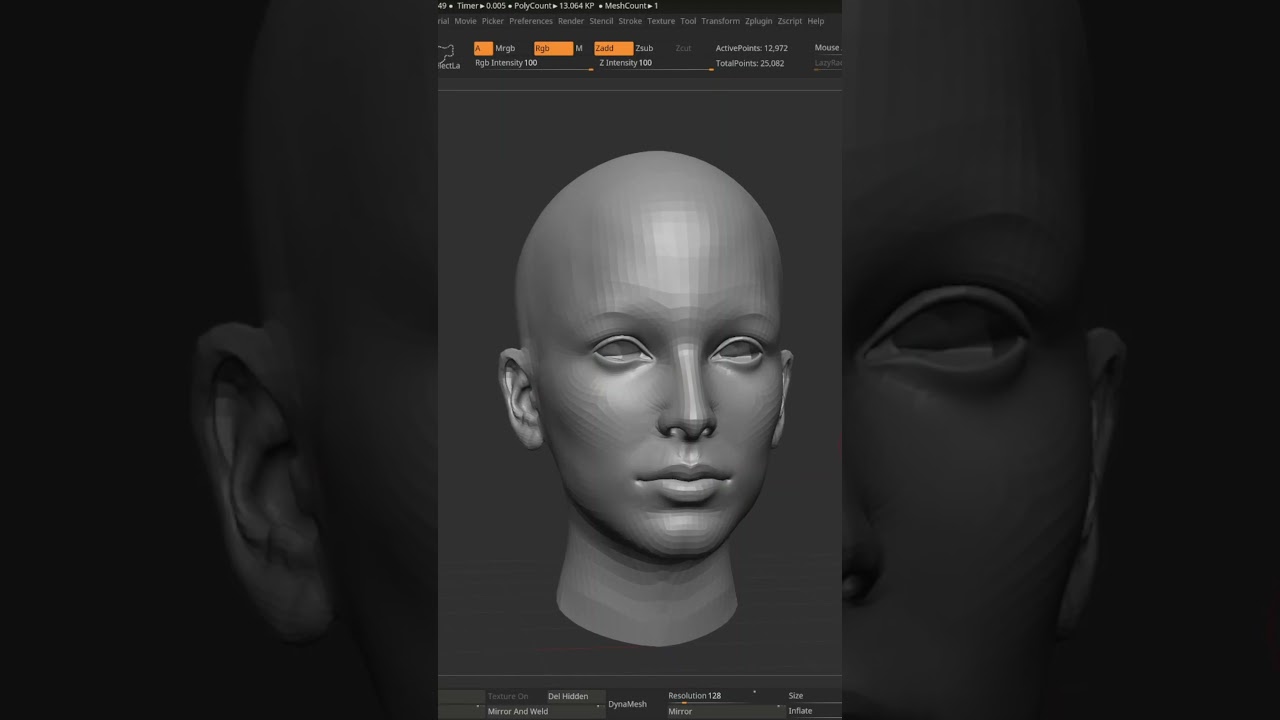Click the Mouse Average setting
The image size is (1280, 720).
827,48
